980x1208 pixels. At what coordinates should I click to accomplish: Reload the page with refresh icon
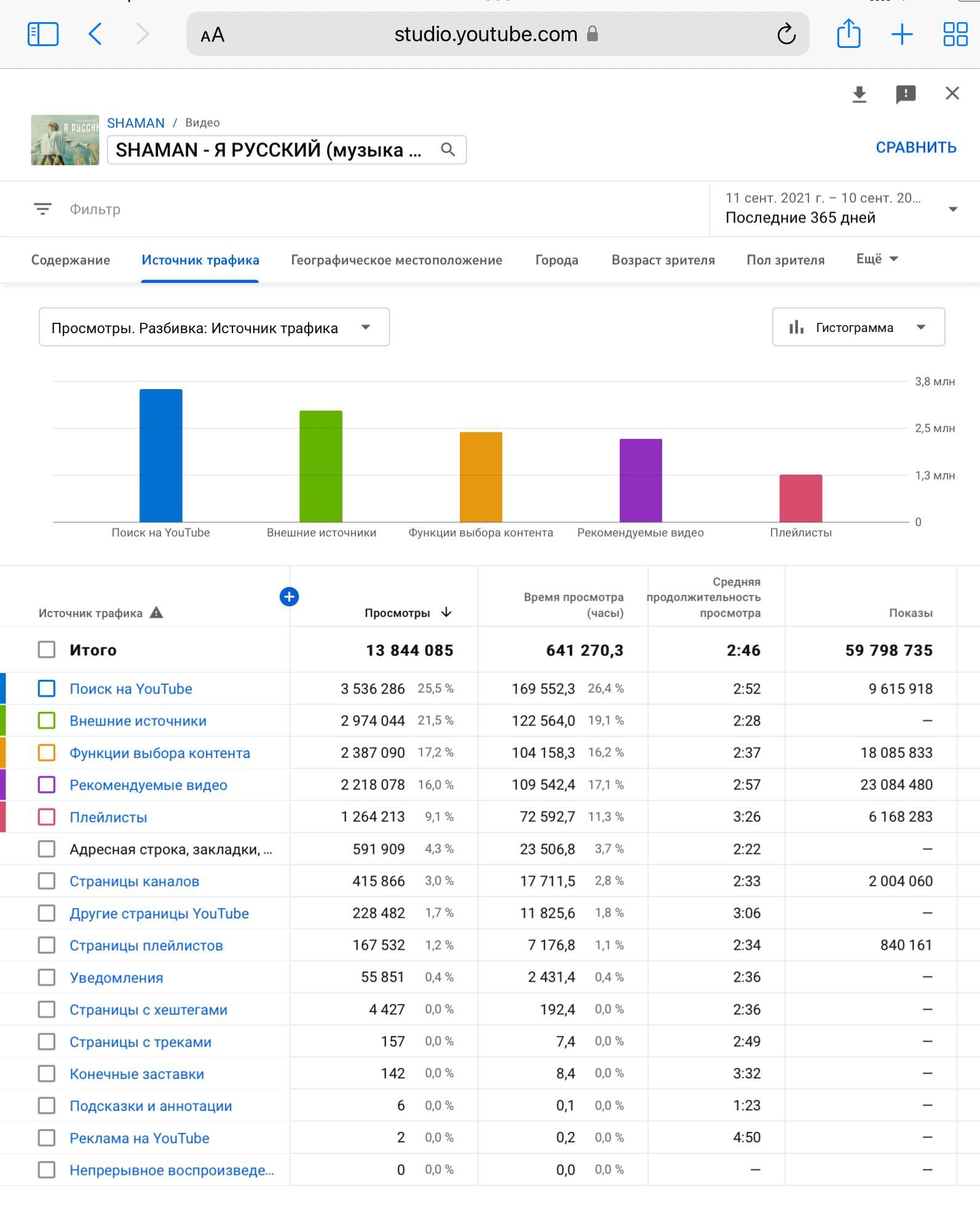pos(786,34)
